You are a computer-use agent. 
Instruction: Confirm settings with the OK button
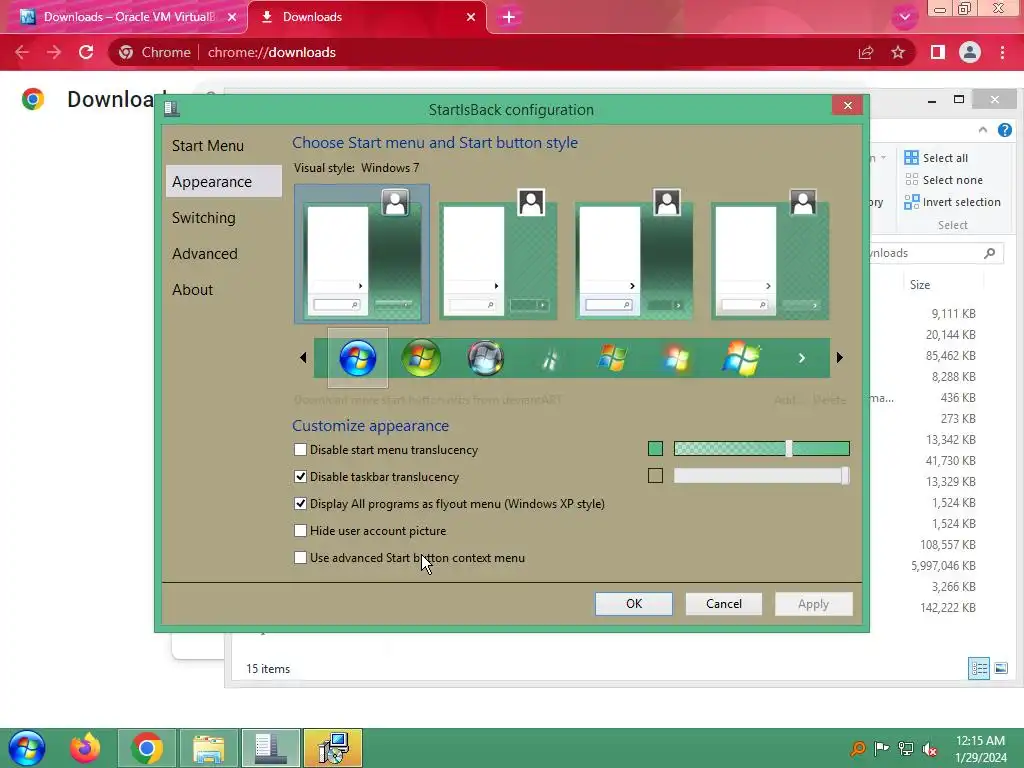[x=633, y=603]
